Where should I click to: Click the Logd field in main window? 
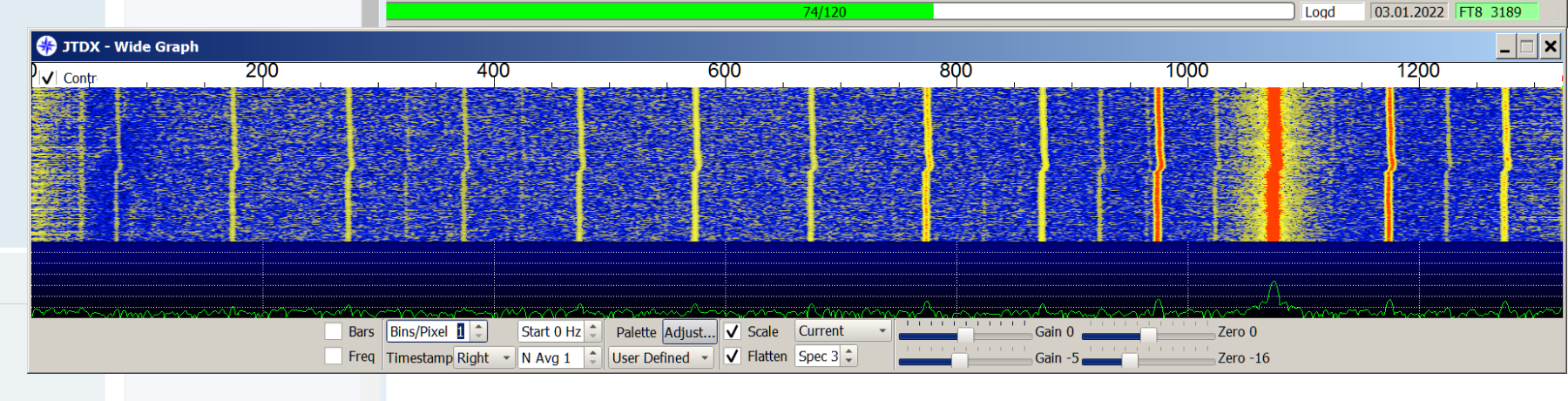click(1333, 11)
